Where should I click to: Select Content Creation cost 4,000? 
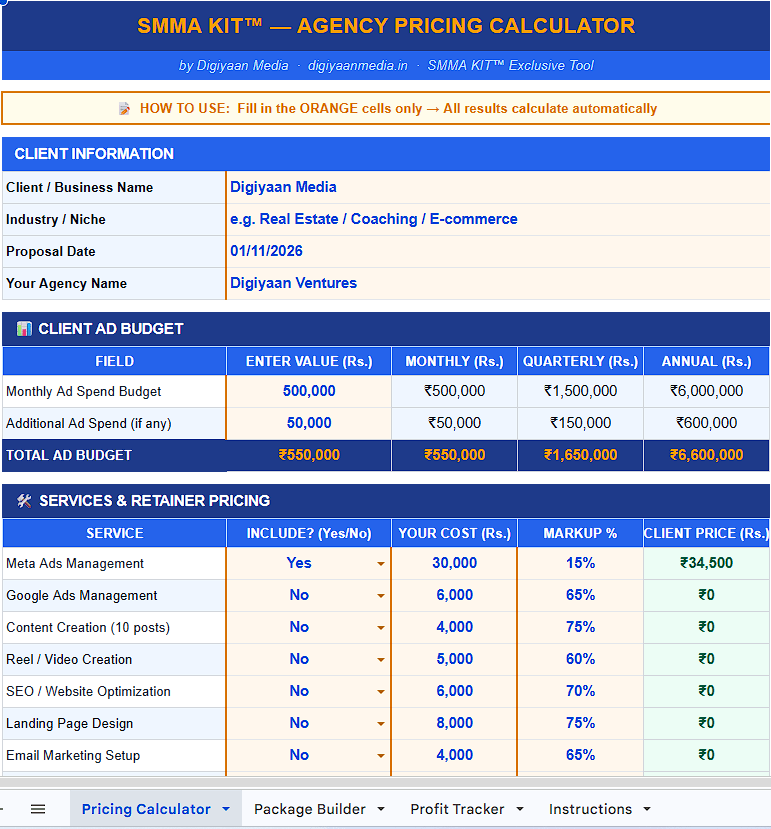[x=454, y=627]
